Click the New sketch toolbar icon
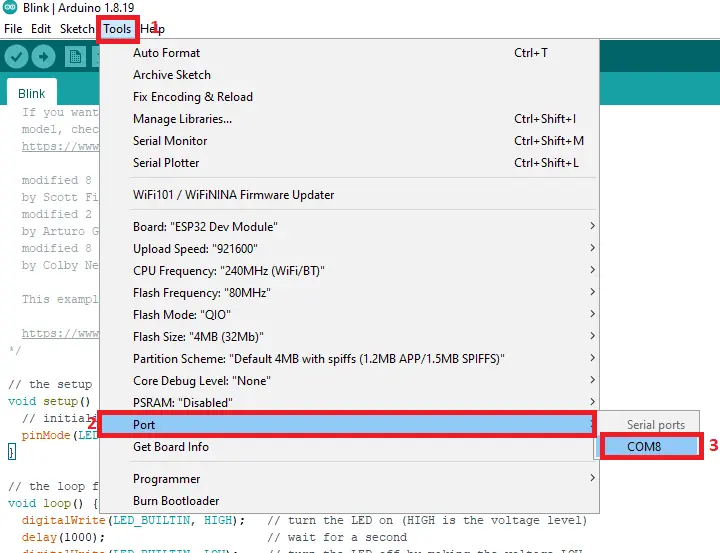720x553 pixels. (75, 57)
